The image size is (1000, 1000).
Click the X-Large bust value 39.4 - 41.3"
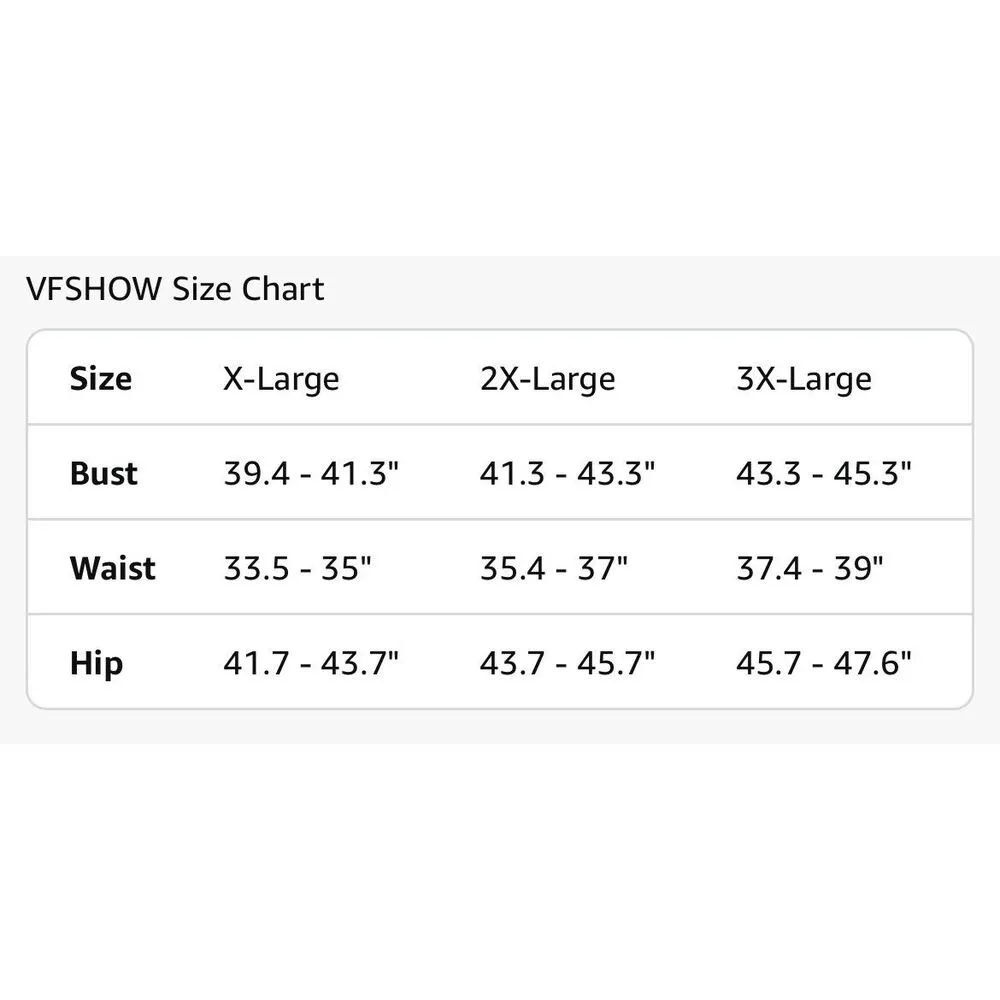311,473
